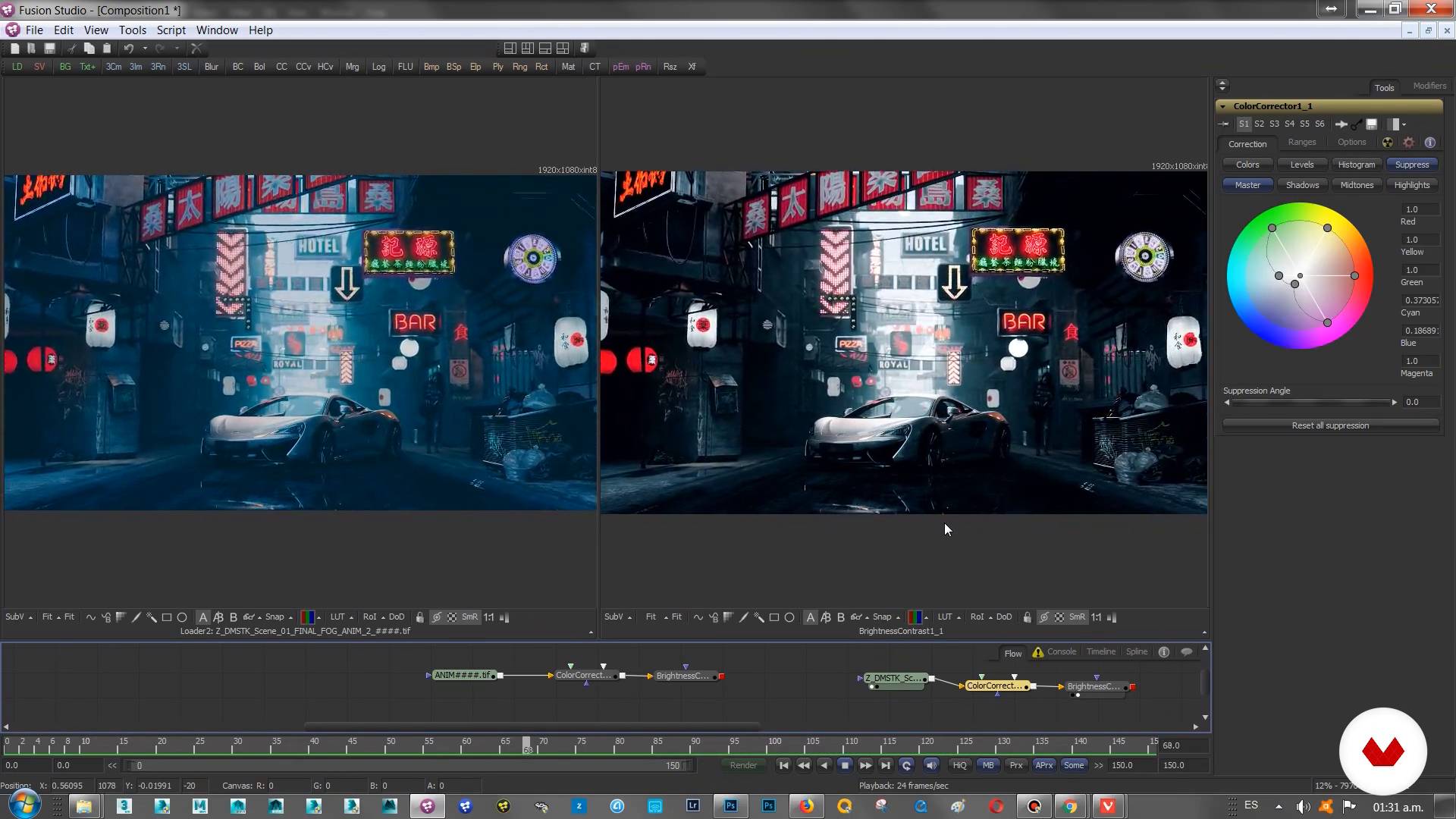Viewport: 1456px width, 819px height.
Task: Open the red gear scripting tab icon
Action: coord(1409,143)
